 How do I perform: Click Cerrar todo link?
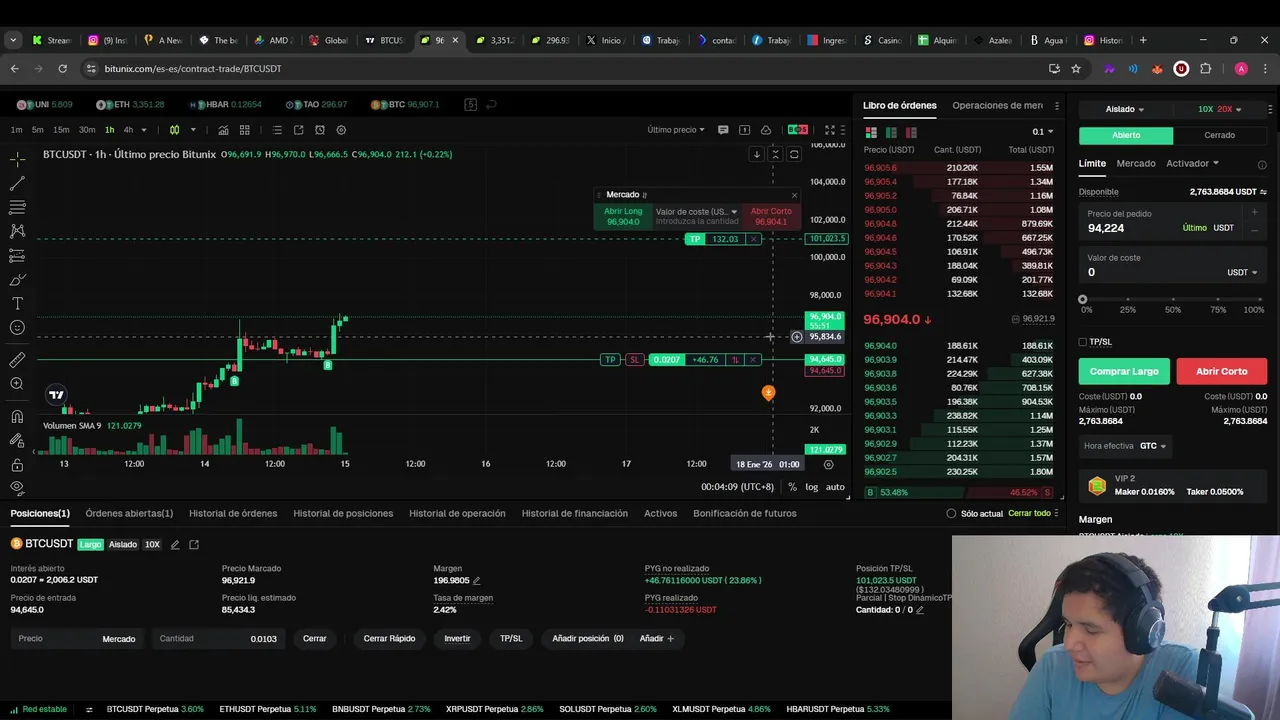coord(1029,513)
